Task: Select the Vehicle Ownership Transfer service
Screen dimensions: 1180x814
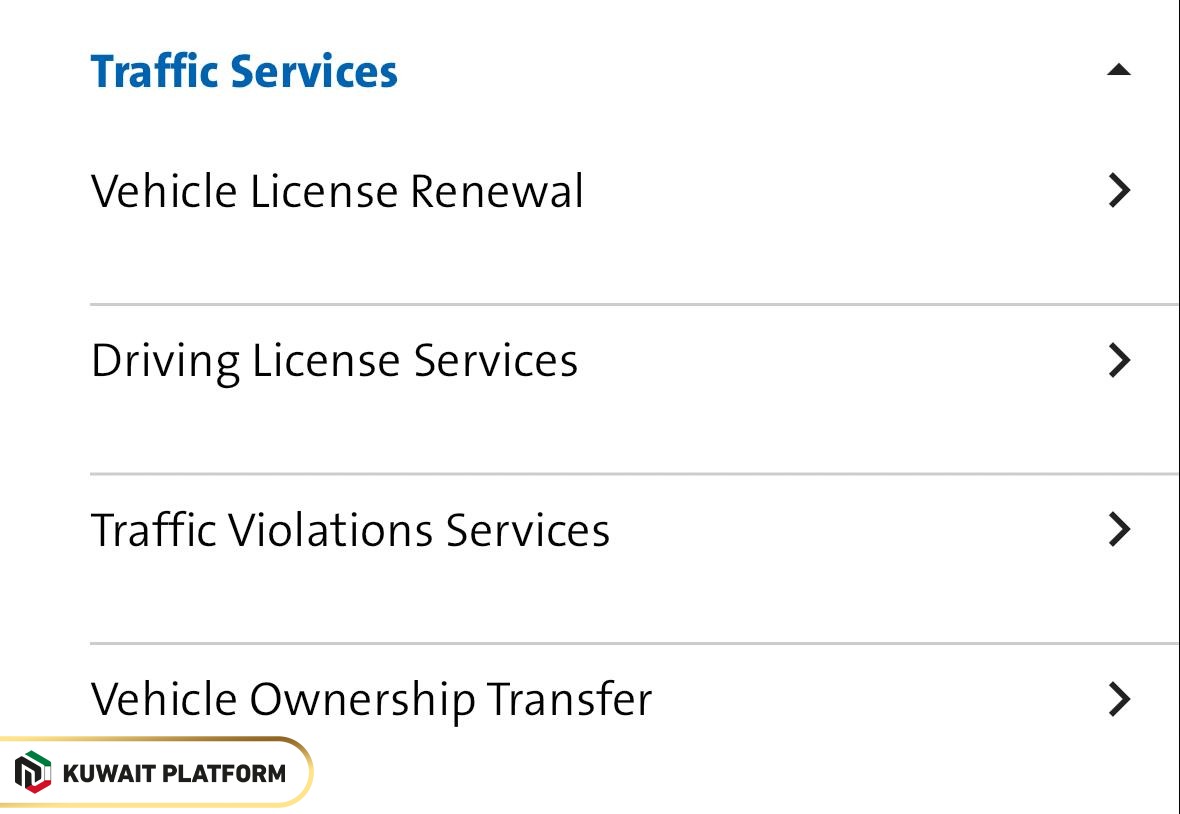Action: [x=370, y=699]
